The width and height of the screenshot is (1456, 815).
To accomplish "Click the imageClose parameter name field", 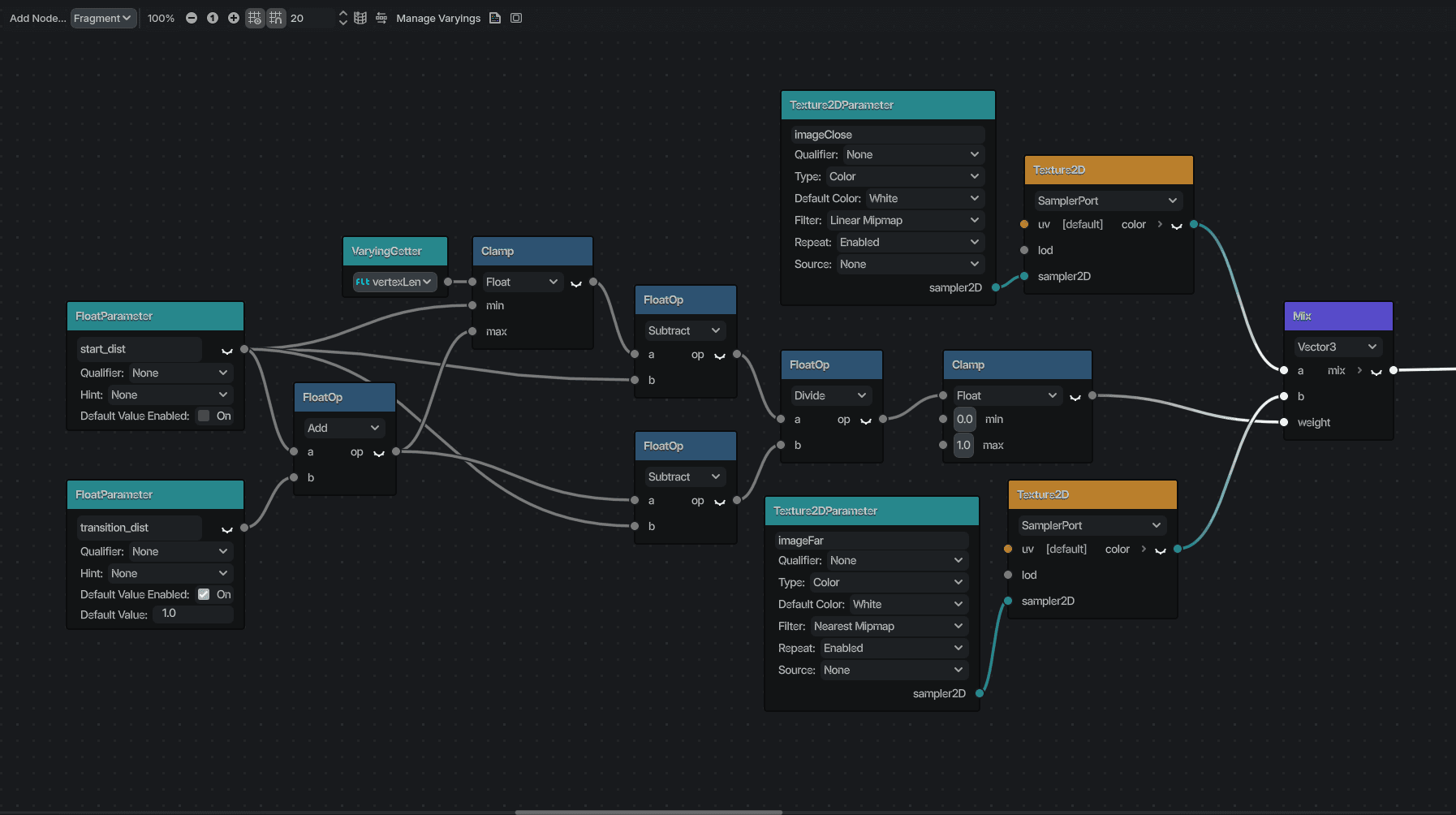I will pyautogui.click(x=887, y=135).
